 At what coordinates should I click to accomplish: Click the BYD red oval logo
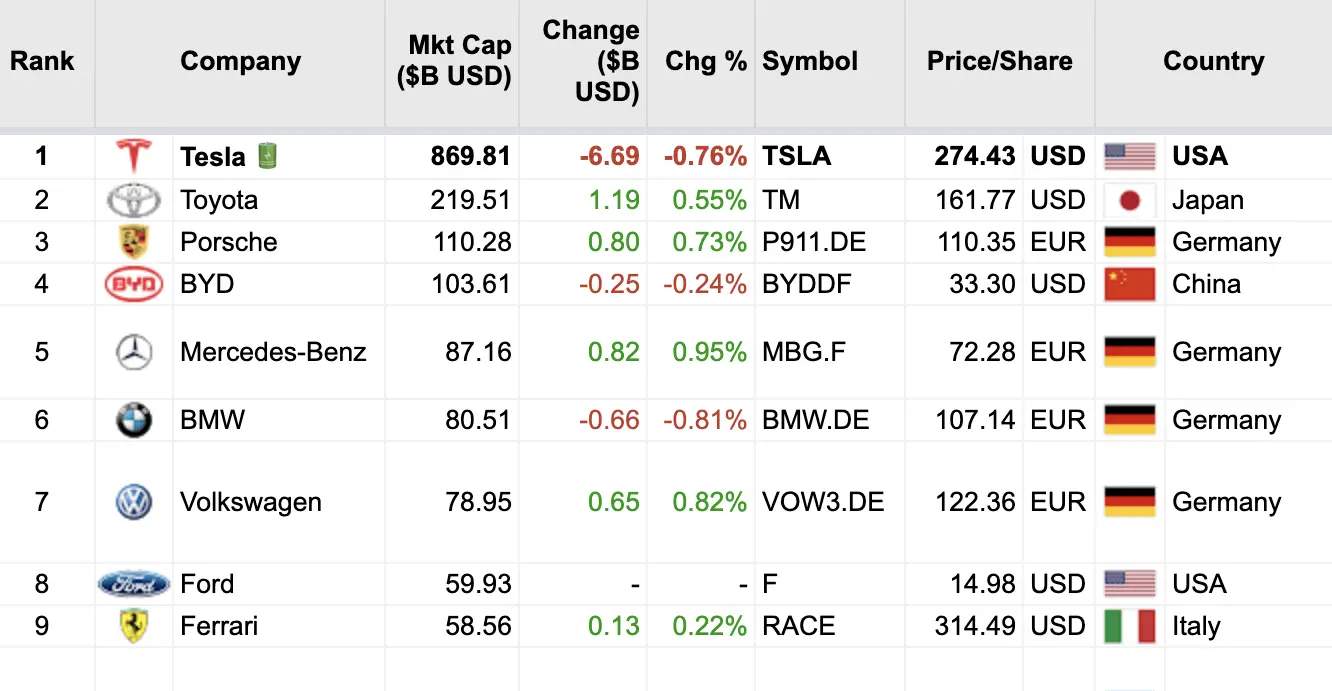(133, 285)
